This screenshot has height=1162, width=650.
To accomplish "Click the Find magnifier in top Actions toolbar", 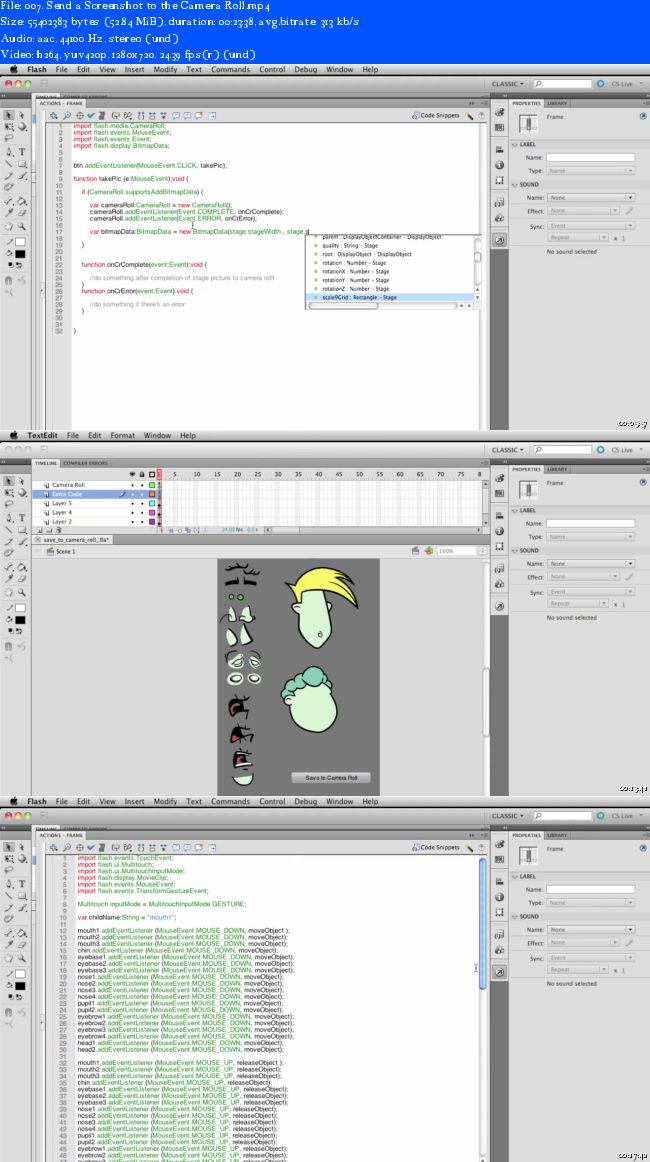I will point(67,116).
